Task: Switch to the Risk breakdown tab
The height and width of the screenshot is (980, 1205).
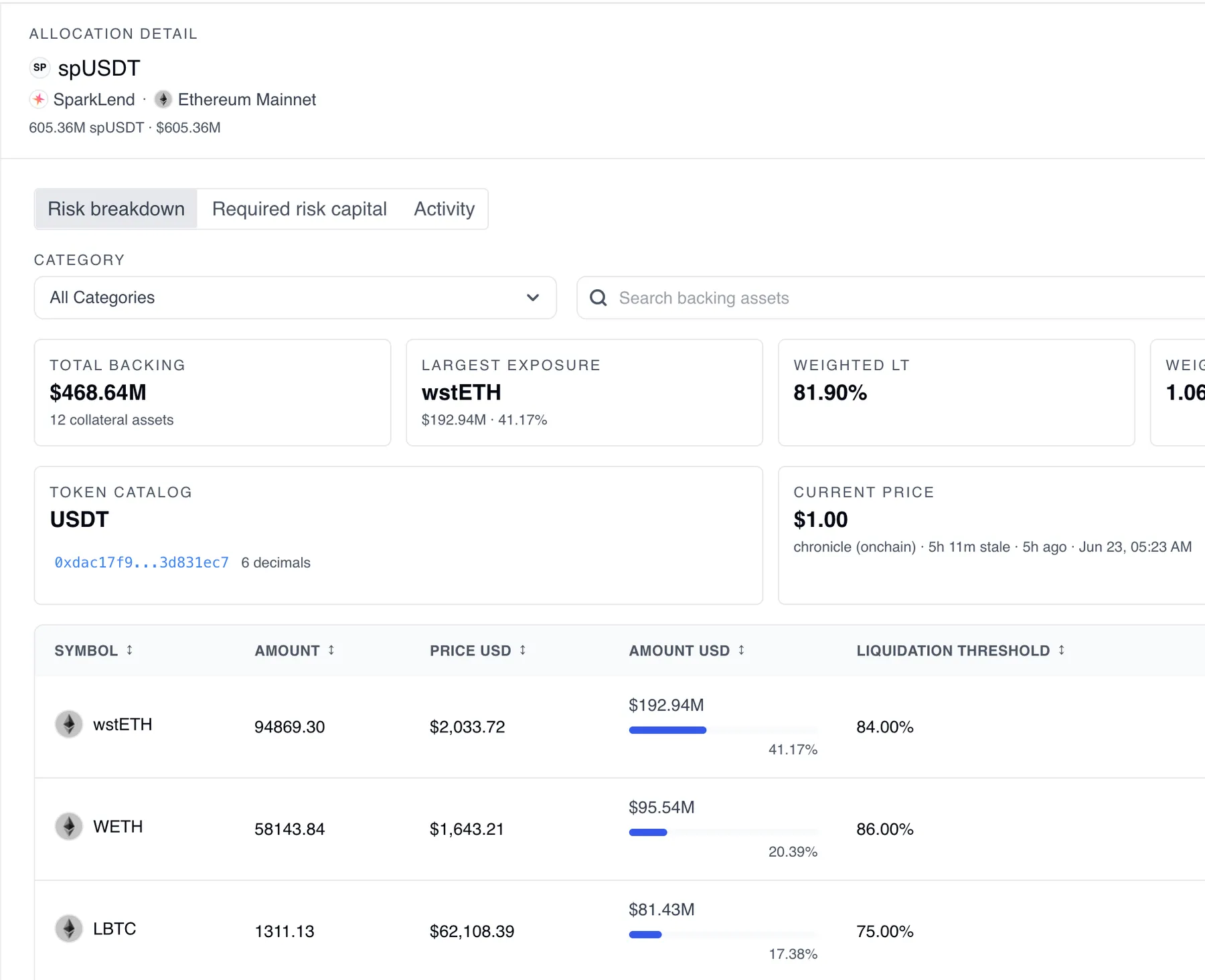Action: (116, 209)
